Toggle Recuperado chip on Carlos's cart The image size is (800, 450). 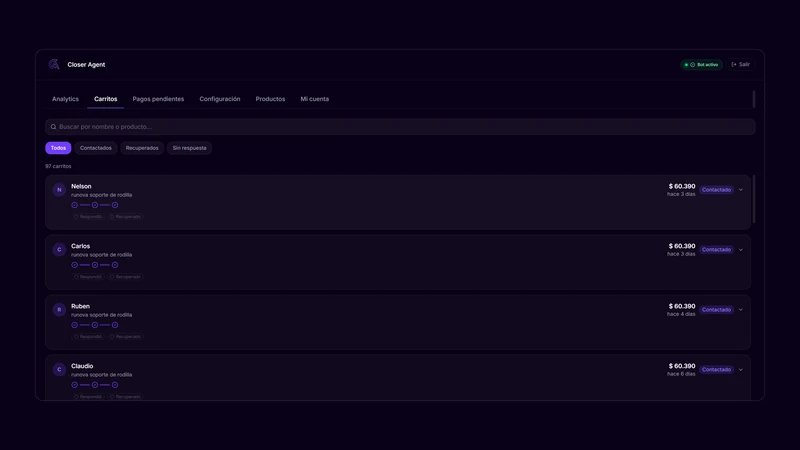pos(126,277)
